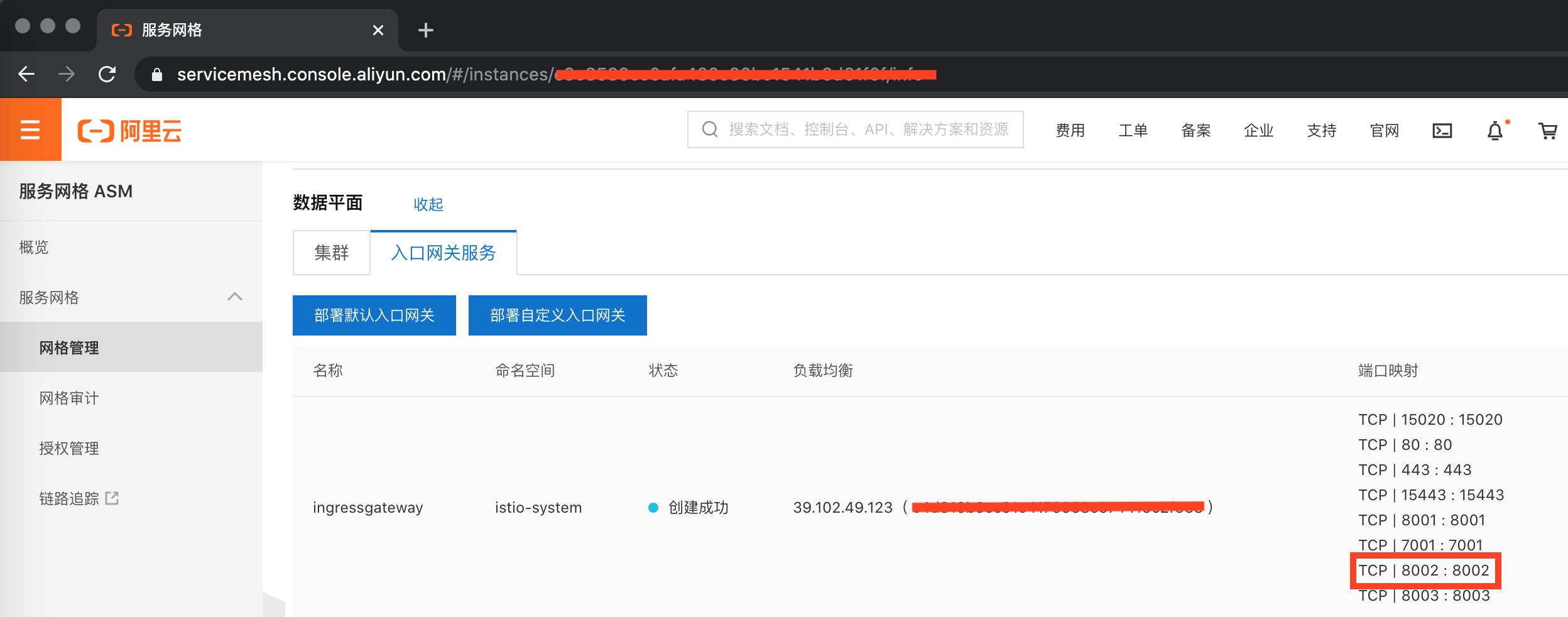Select the 入口网关服务 tab
The width and height of the screenshot is (1568, 617).
(x=444, y=252)
